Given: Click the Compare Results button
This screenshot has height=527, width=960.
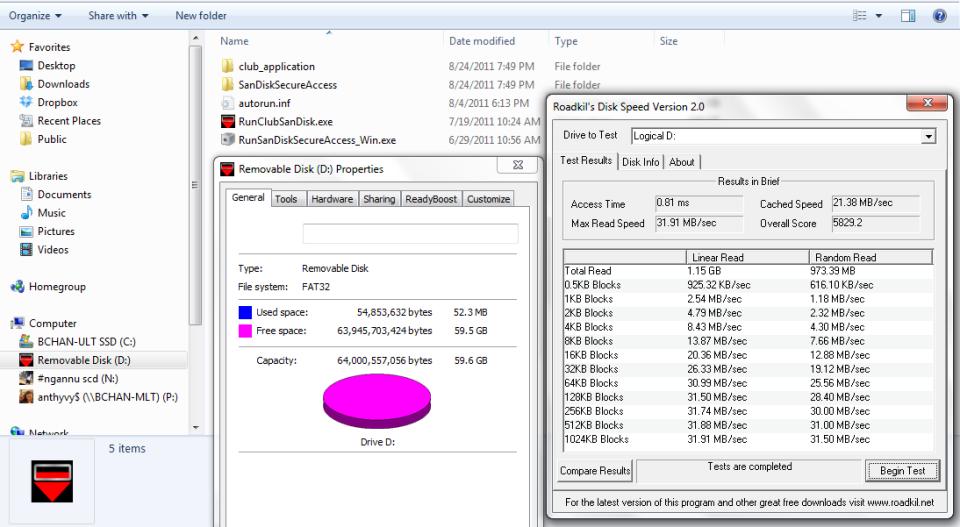Looking at the screenshot, I should tap(595, 471).
